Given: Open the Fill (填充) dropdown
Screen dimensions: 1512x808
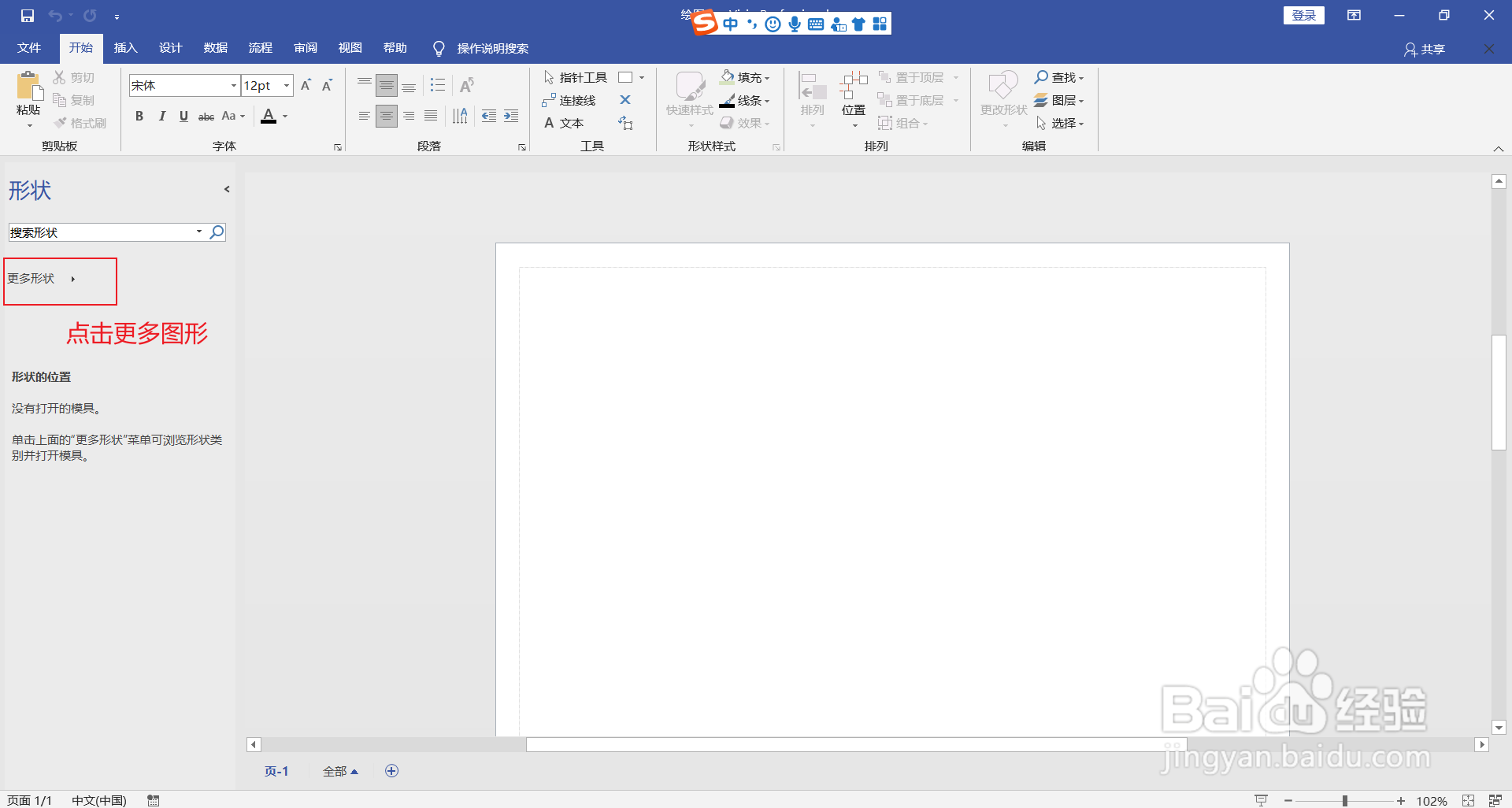Looking at the screenshot, I should 745,77.
